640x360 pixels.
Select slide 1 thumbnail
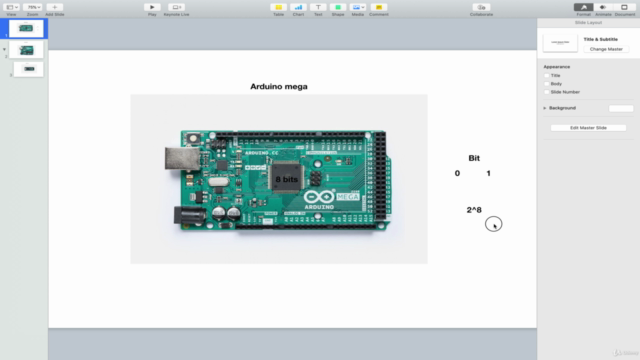[26, 29]
